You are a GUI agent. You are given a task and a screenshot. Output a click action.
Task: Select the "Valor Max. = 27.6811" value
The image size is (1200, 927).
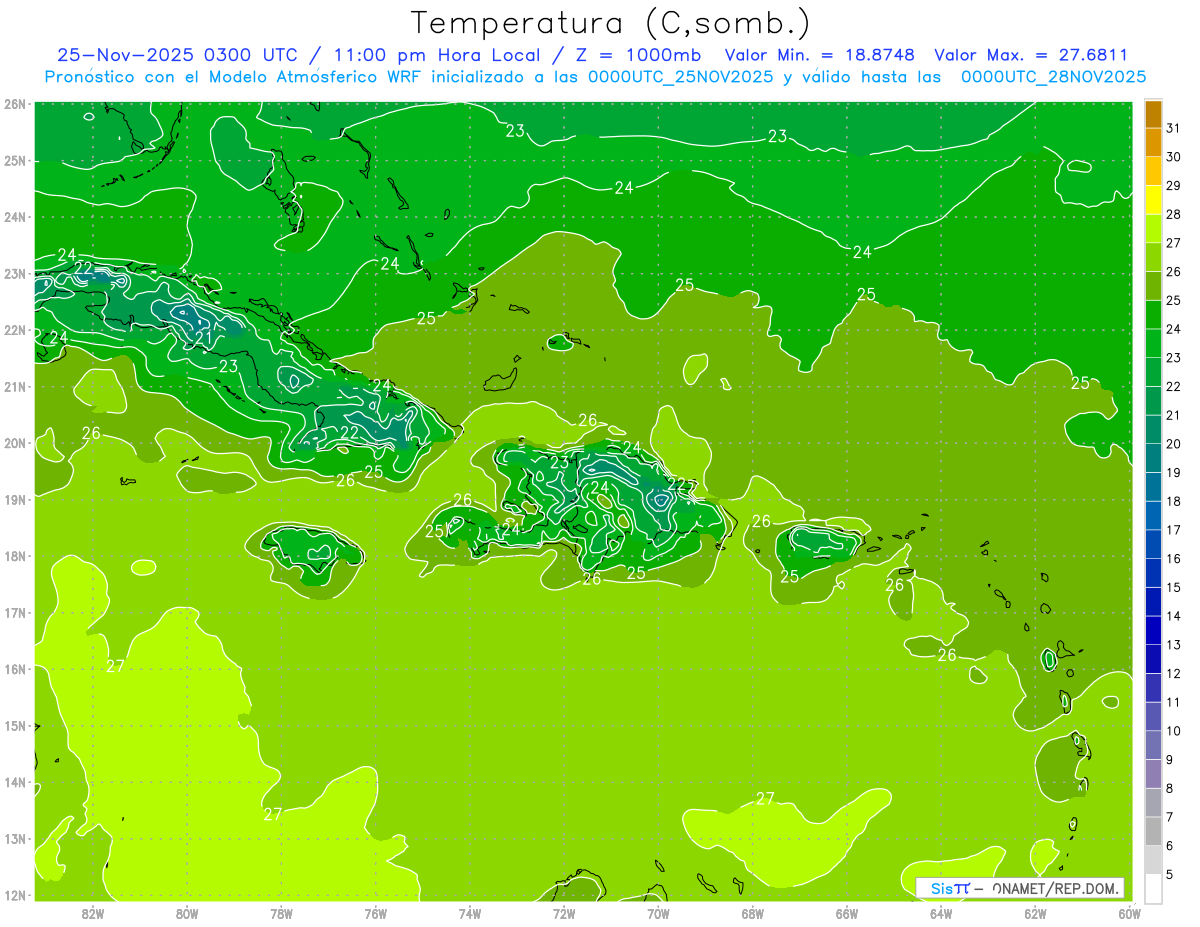tap(1031, 55)
